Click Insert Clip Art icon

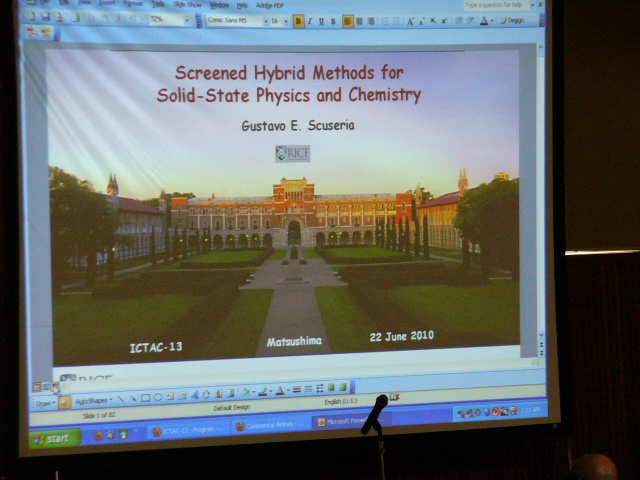[218, 394]
